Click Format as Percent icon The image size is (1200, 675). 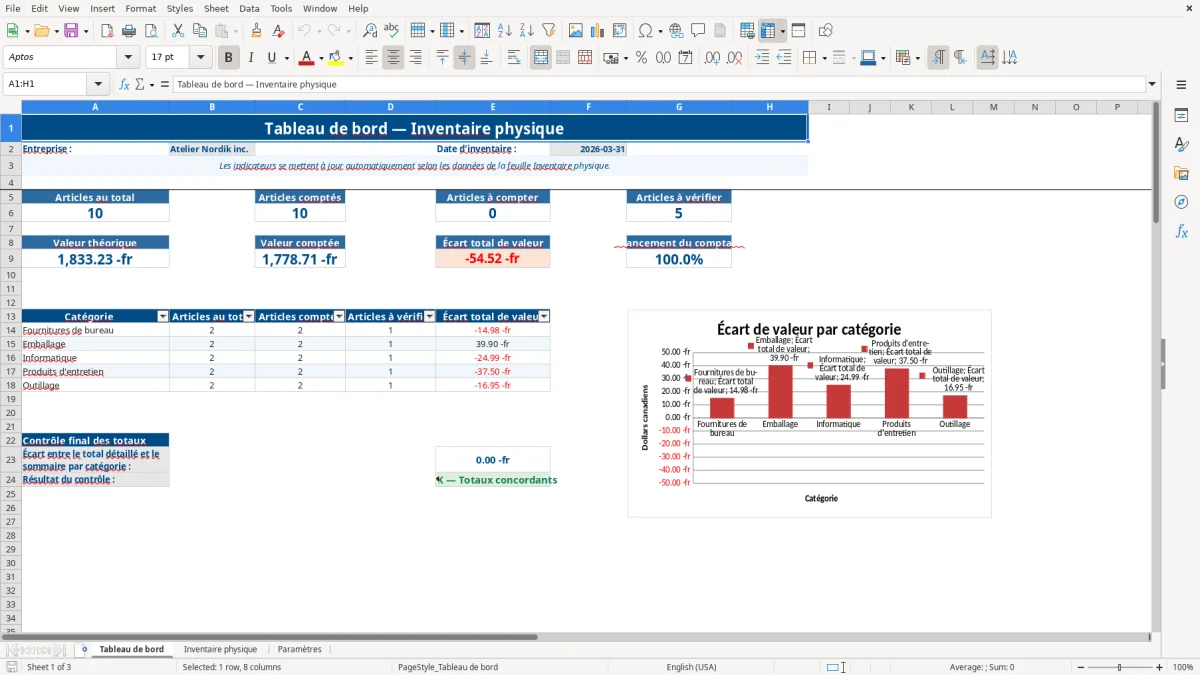[641, 58]
